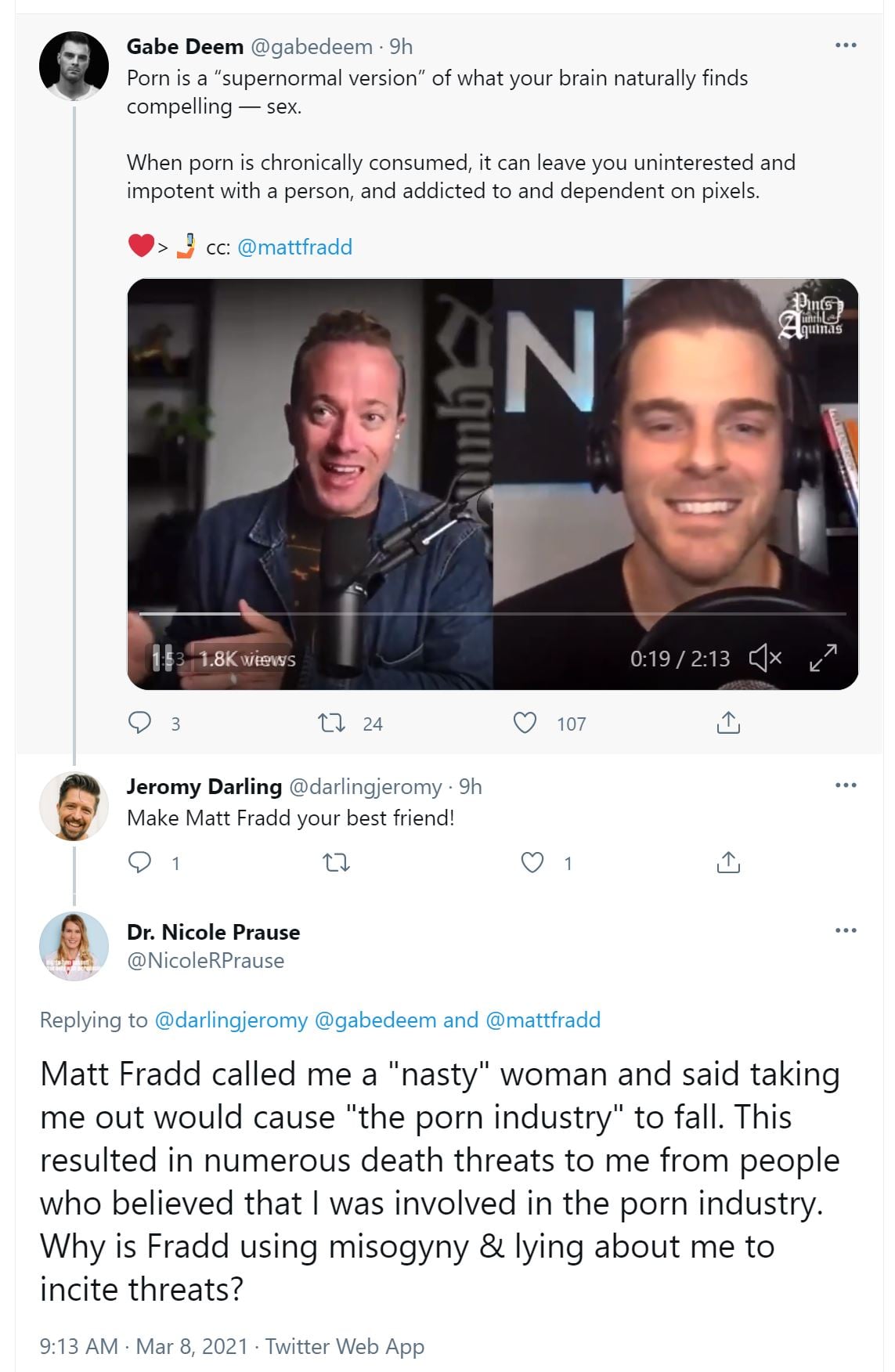Open Dr. Nicole Prause's profile picture

(74, 946)
